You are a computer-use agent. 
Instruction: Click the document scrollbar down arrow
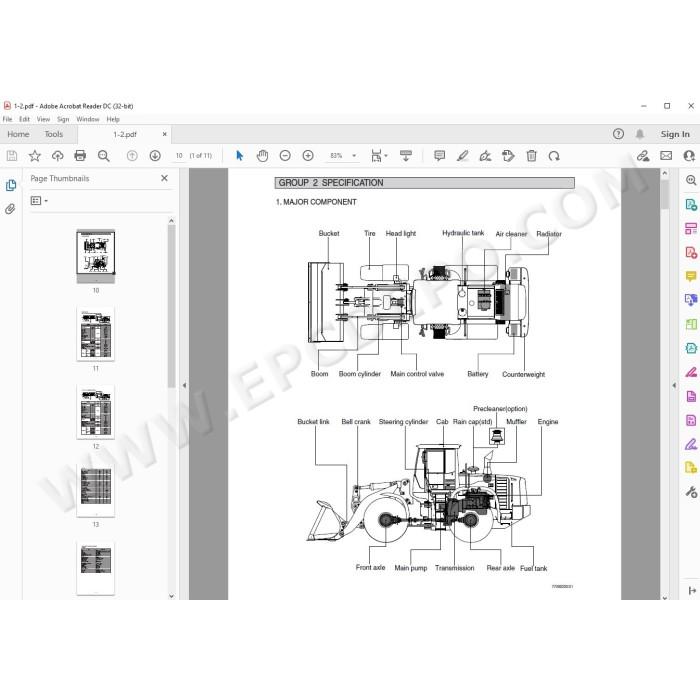(665, 597)
